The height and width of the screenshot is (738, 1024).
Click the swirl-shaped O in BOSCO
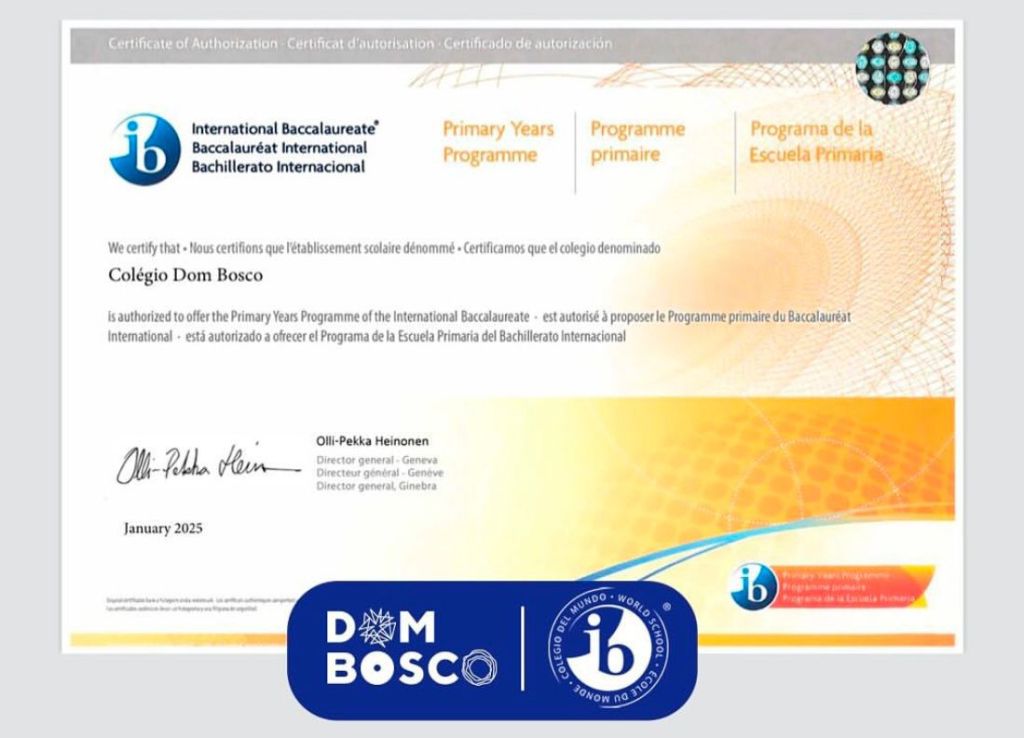click(x=477, y=667)
